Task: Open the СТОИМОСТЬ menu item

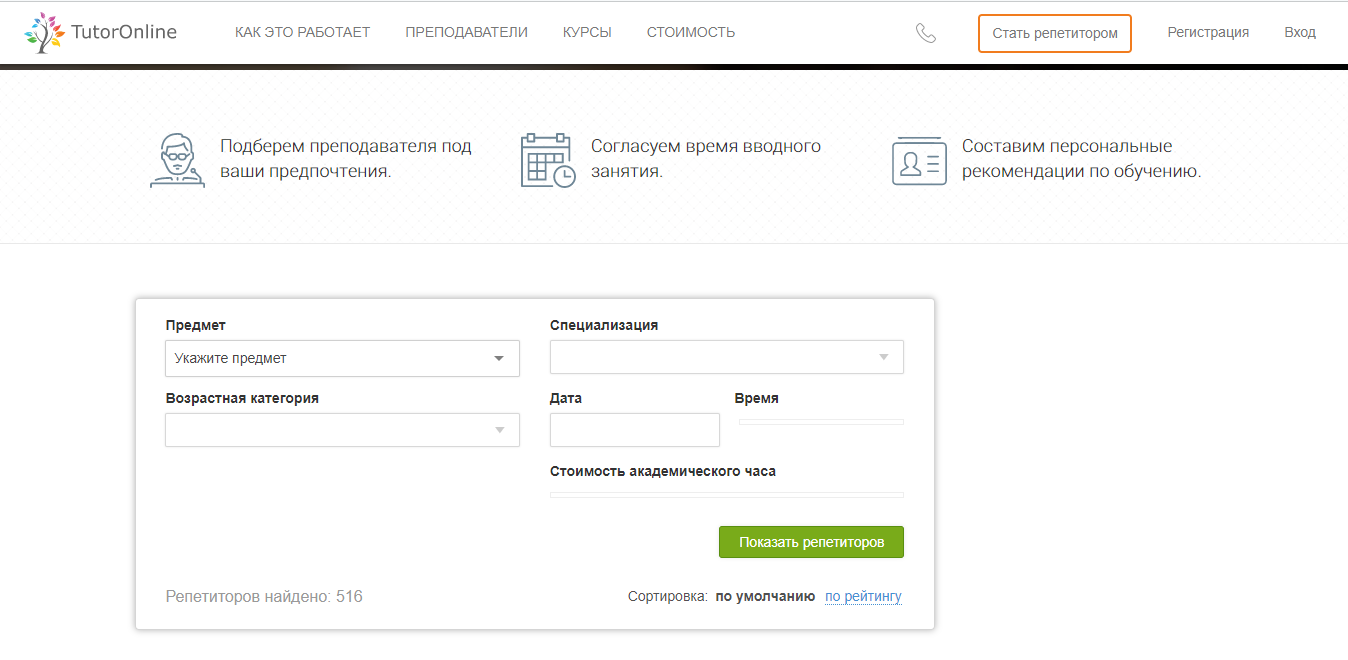Action: [690, 31]
